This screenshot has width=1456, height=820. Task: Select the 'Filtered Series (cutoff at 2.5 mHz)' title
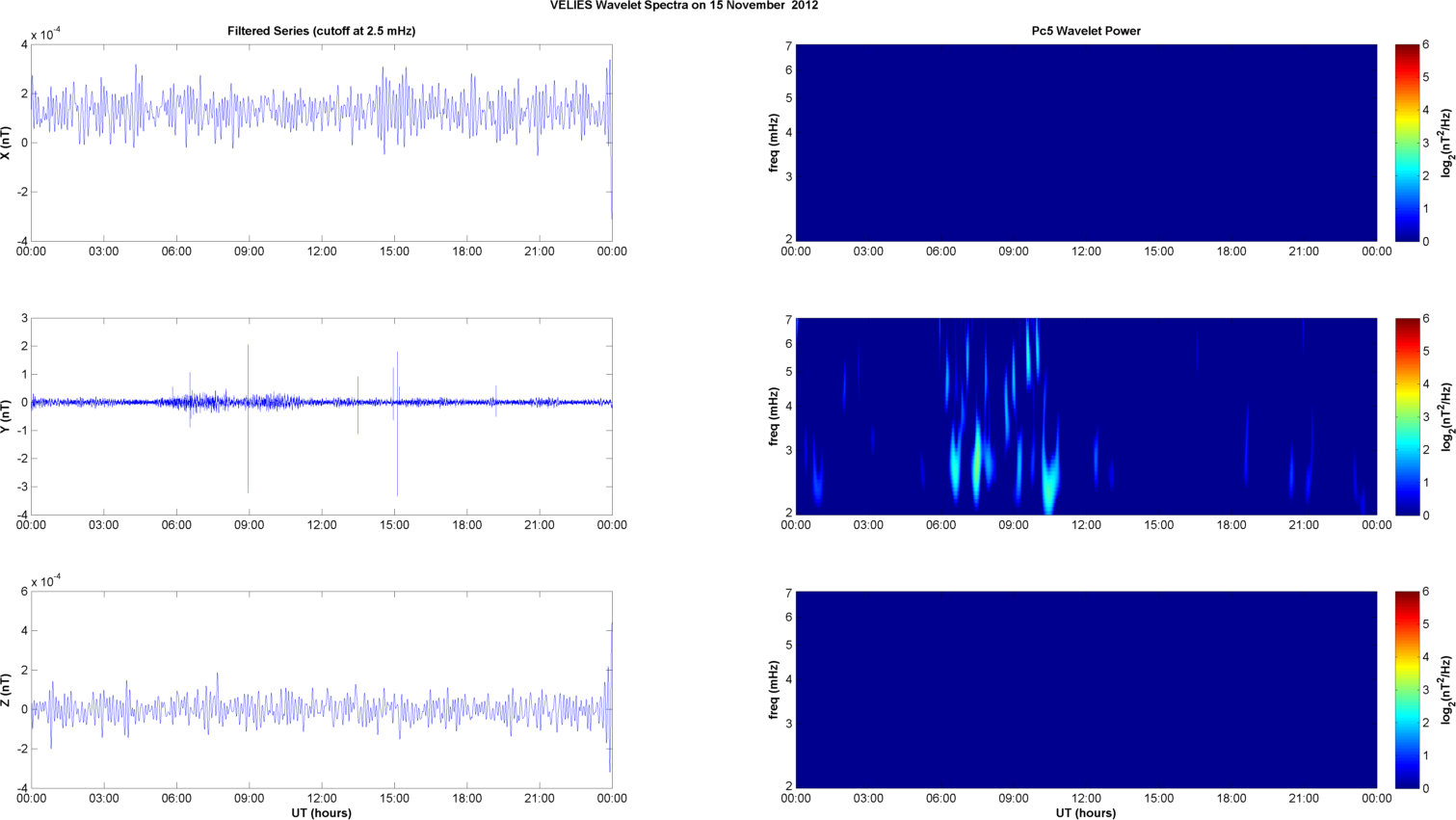[321, 31]
